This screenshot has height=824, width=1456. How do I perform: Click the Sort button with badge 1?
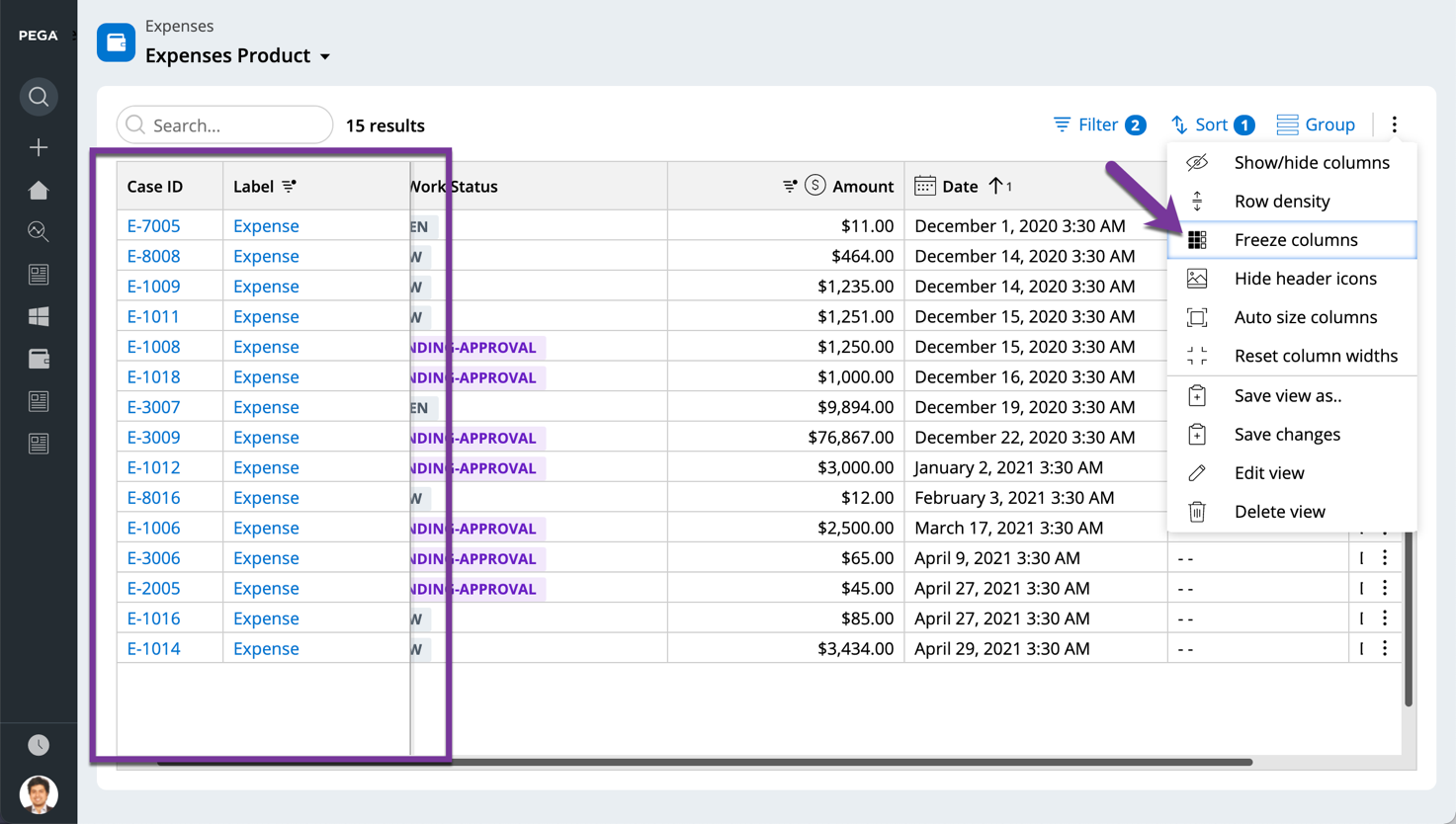pyautogui.click(x=1211, y=124)
